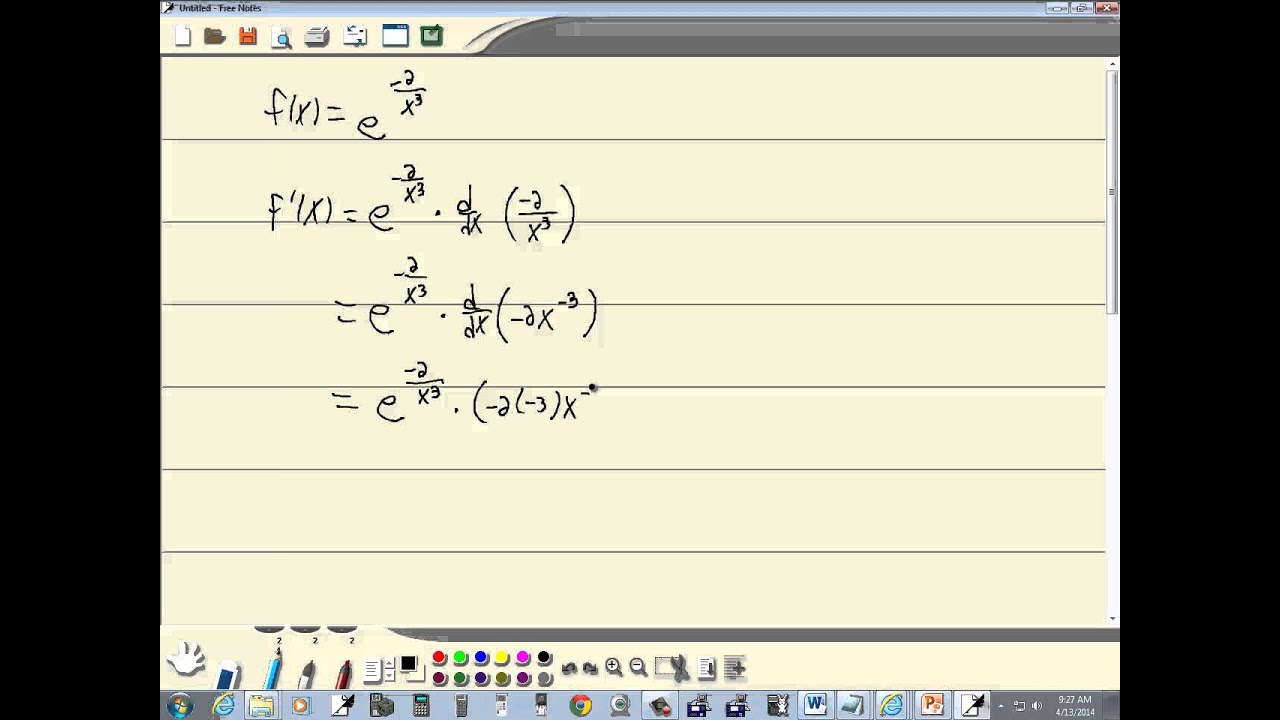The width and height of the screenshot is (1280, 720).
Task: Open Google Chrome from the taskbar
Action: click(x=580, y=705)
